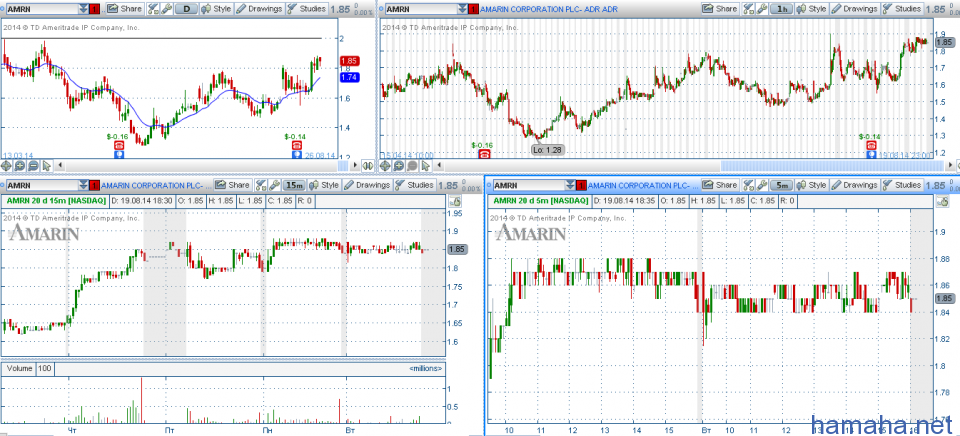
Task: Open Drawings menu on the 1h chart
Action: click(x=855, y=9)
